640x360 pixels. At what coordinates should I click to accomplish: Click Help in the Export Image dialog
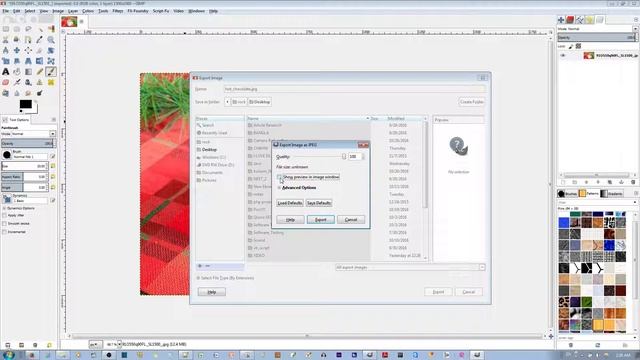[x=211, y=292]
